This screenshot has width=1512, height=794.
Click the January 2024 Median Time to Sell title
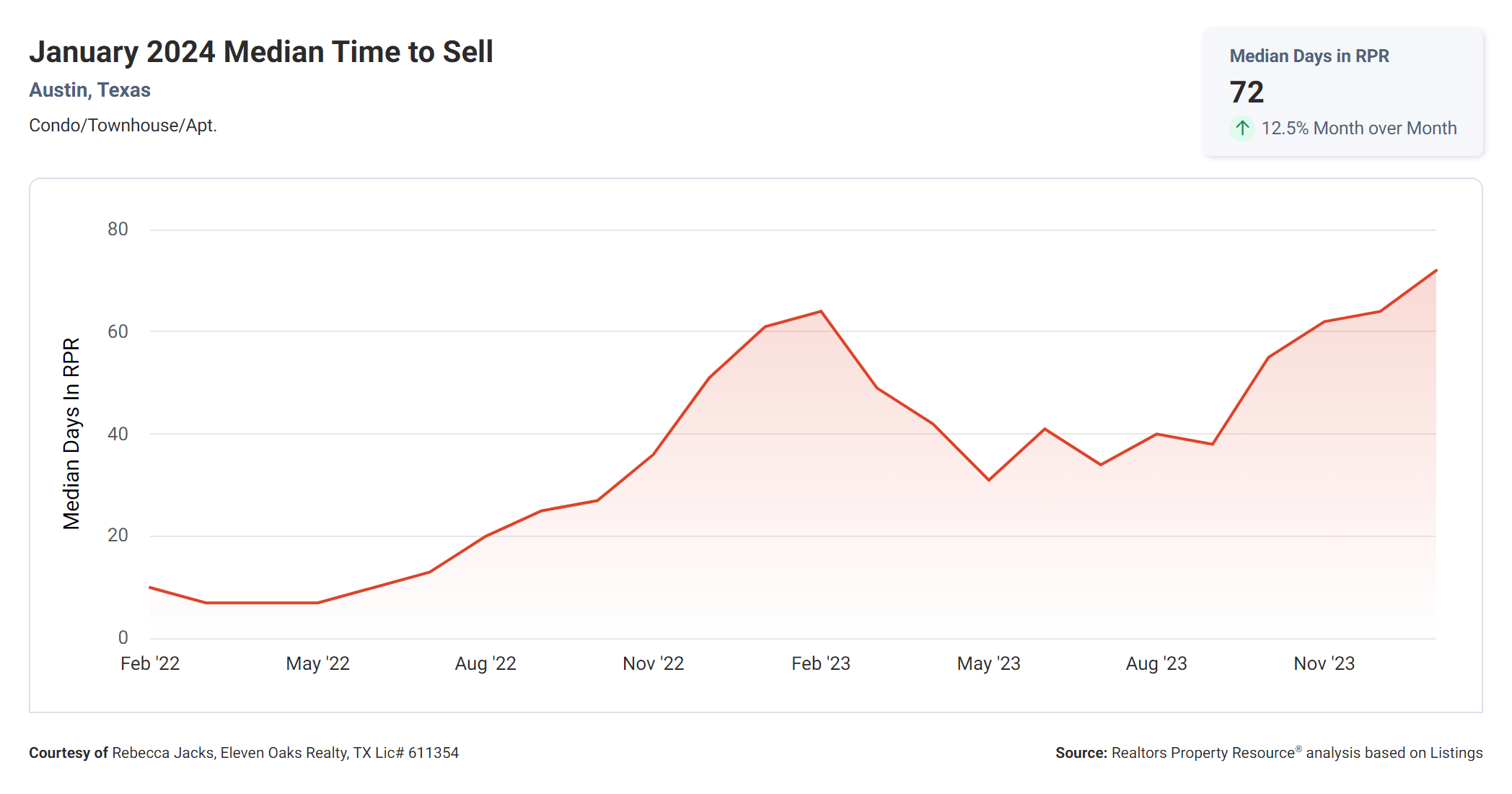click(x=261, y=52)
